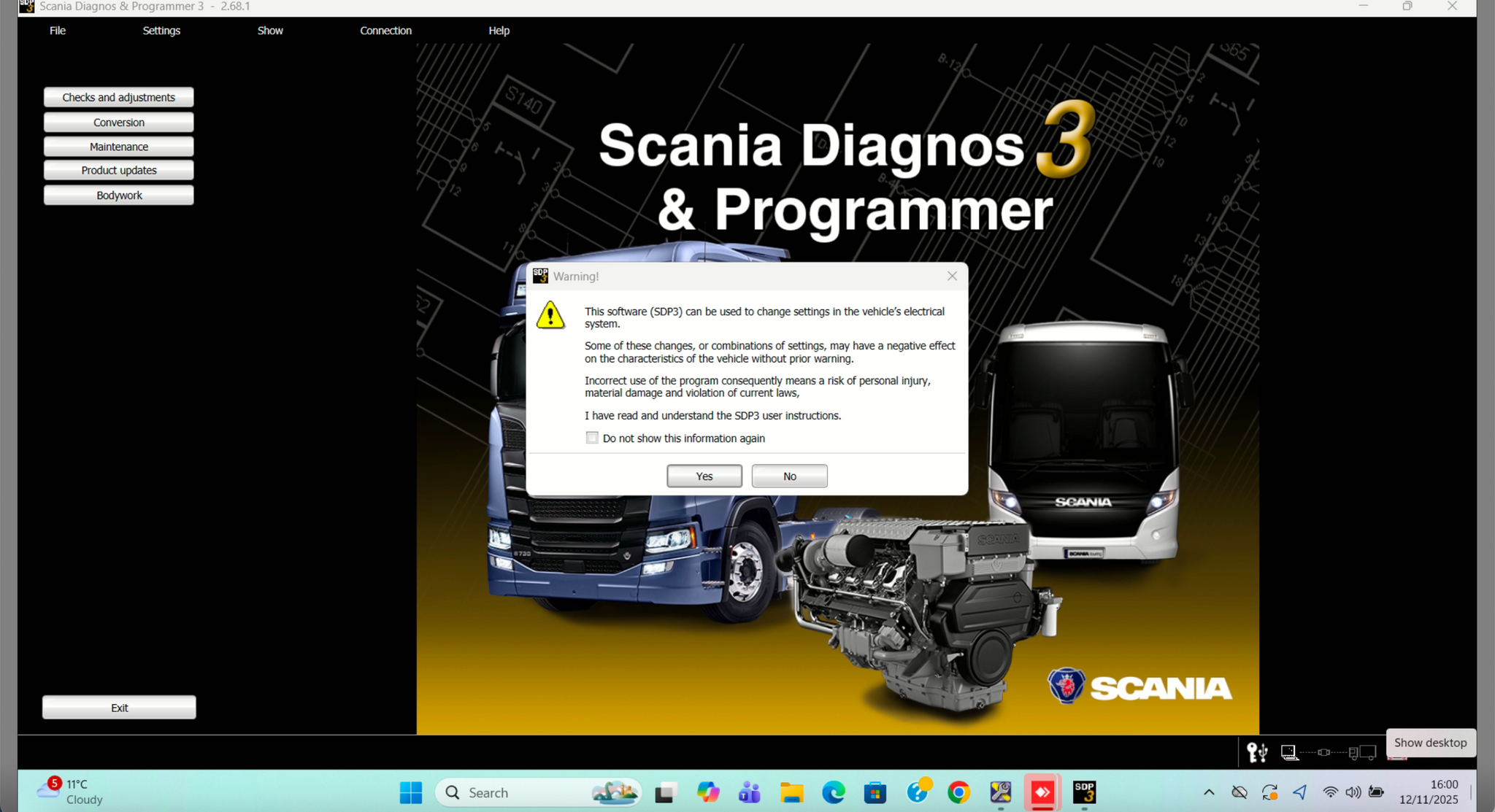Close the Warning dialog with X
The image size is (1495, 812).
click(x=952, y=276)
